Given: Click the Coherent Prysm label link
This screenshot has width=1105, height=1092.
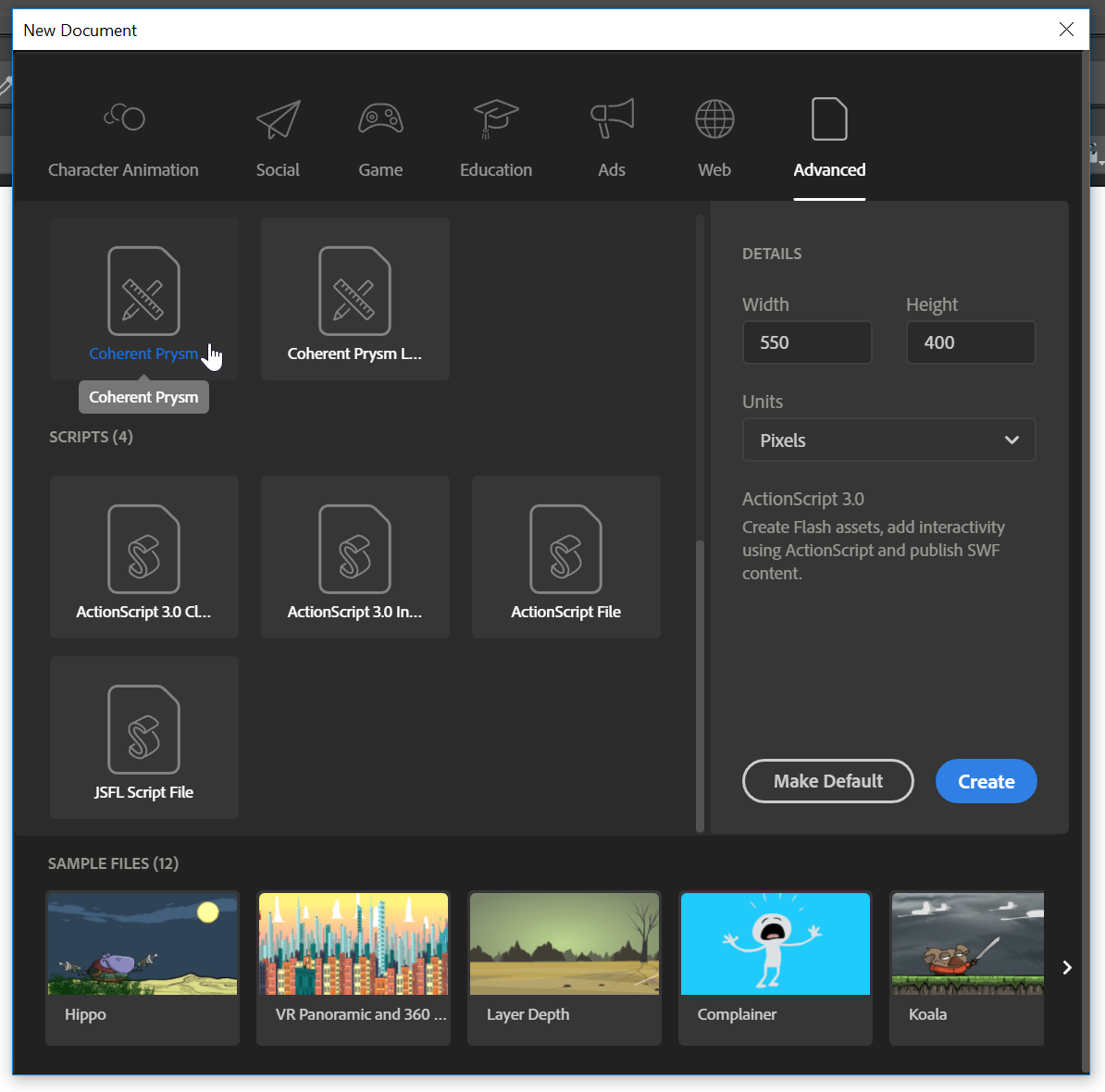Looking at the screenshot, I should (143, 354).
